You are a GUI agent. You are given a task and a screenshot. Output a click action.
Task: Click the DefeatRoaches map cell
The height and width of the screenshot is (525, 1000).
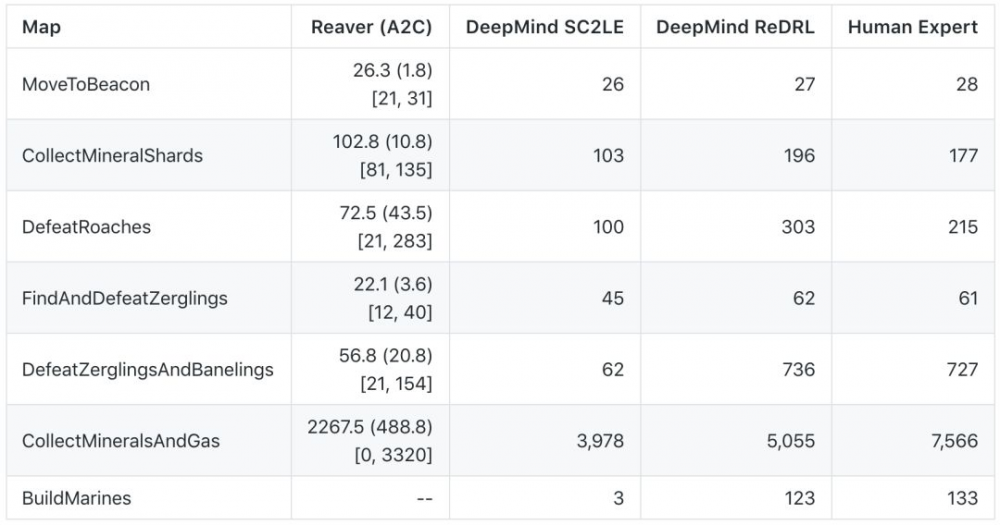click(86, 227)
